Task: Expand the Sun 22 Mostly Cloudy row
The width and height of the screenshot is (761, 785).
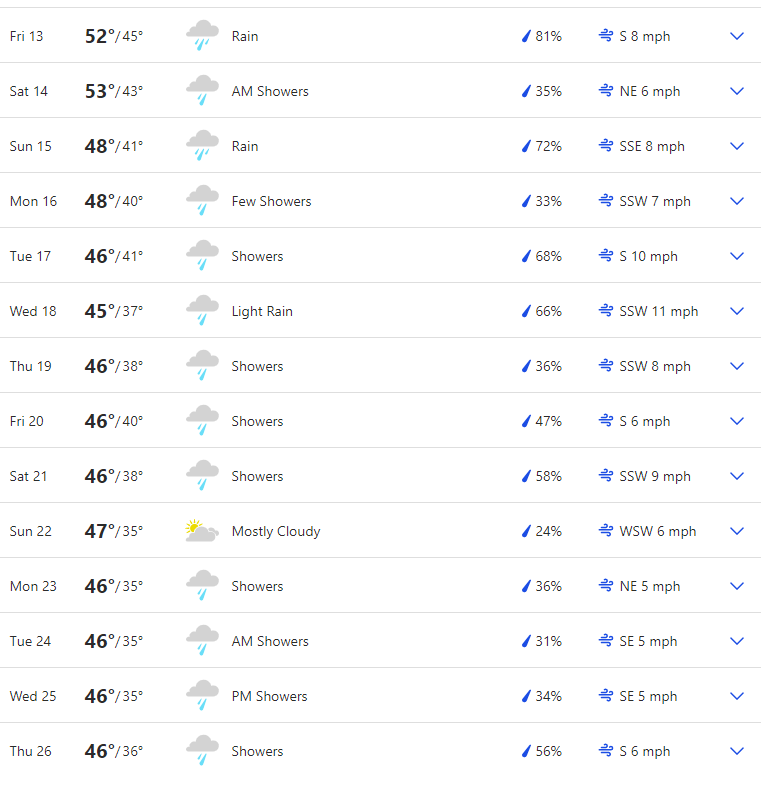Action: click(x=737, y=531)
